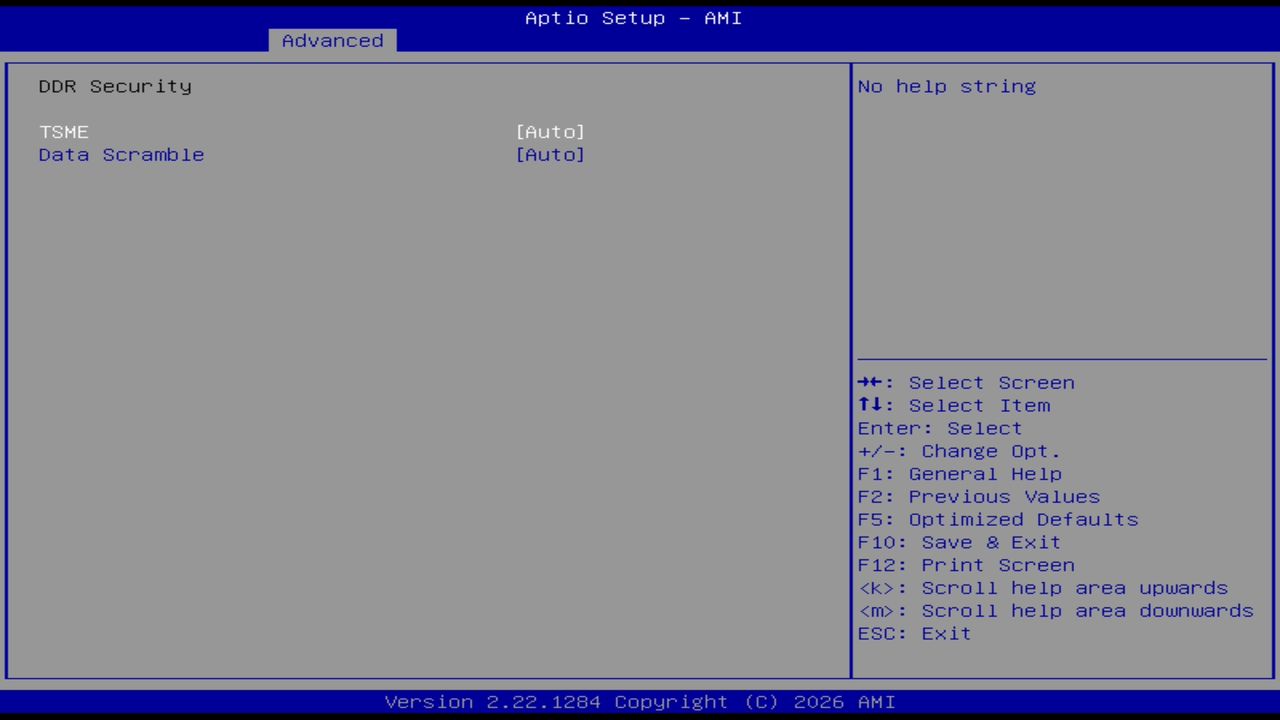Click the '+/-: Change Opt.' hint
Viewport: 1280px width, 720px height.
click(959, 452)
